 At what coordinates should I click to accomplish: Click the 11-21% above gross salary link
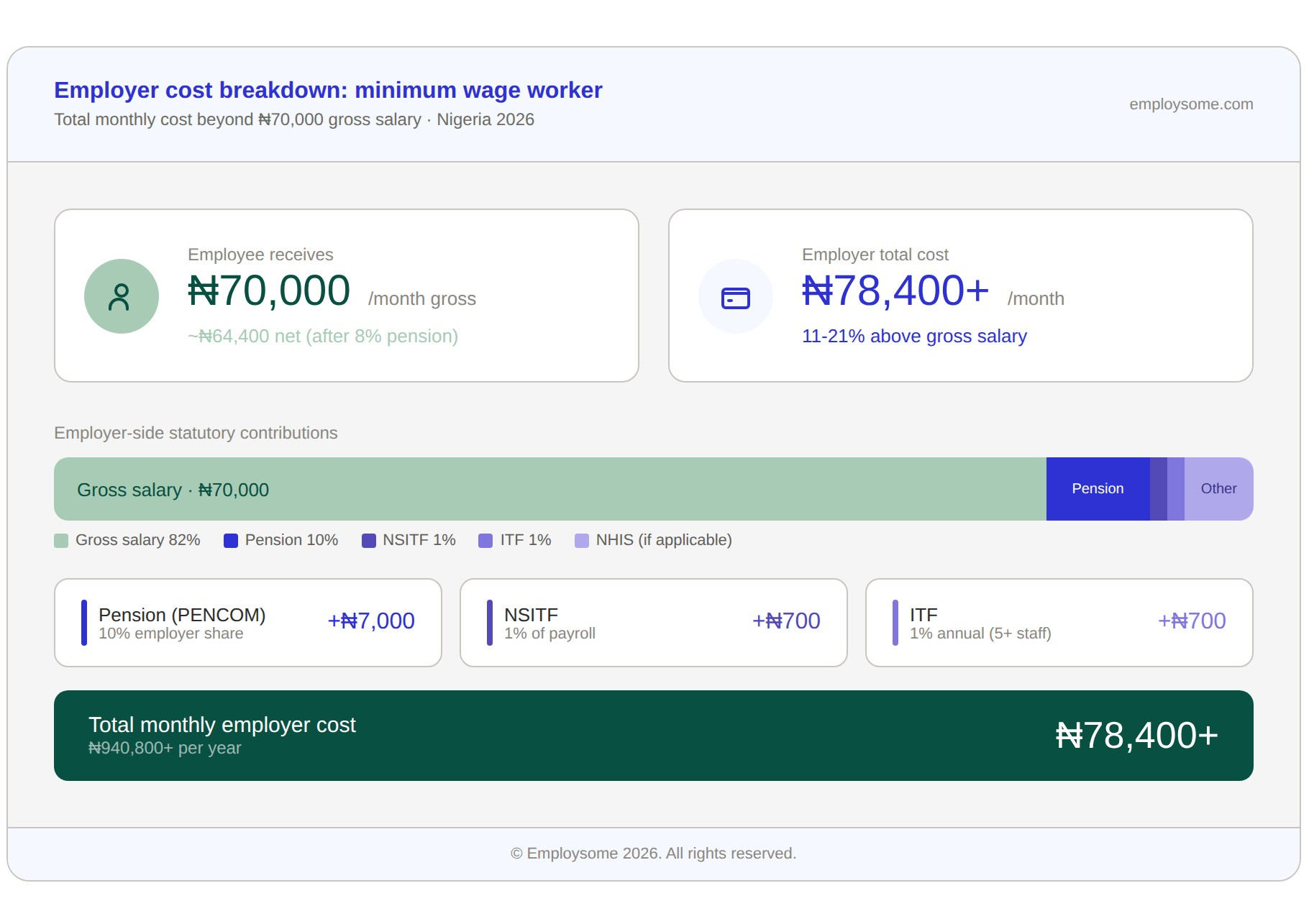pyautogui.click(x=914, y=336)
